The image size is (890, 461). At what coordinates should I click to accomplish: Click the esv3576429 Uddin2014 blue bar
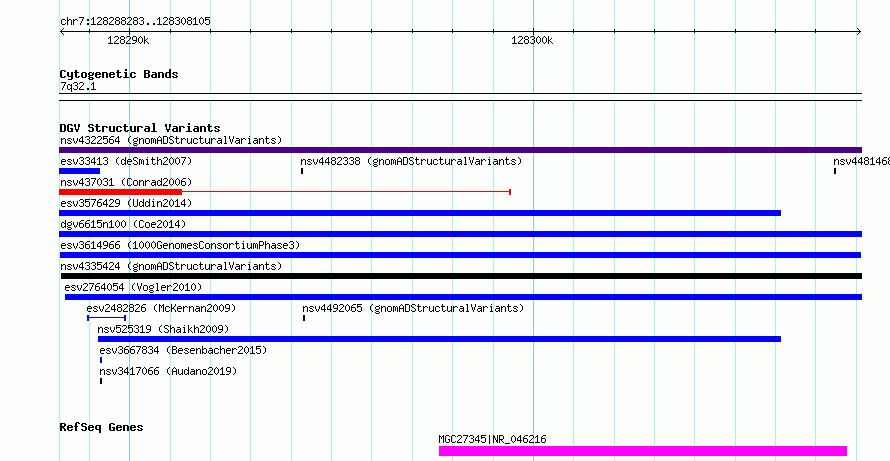point(420,213)
